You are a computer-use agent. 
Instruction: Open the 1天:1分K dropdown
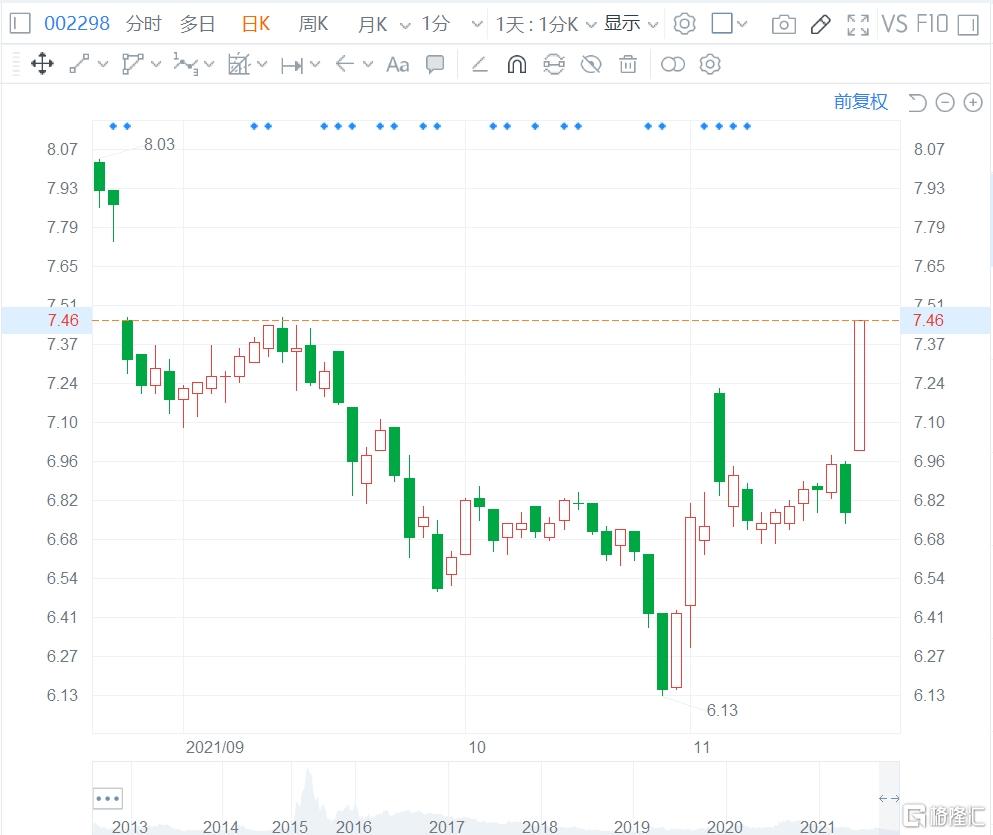[x=545, y=24]
